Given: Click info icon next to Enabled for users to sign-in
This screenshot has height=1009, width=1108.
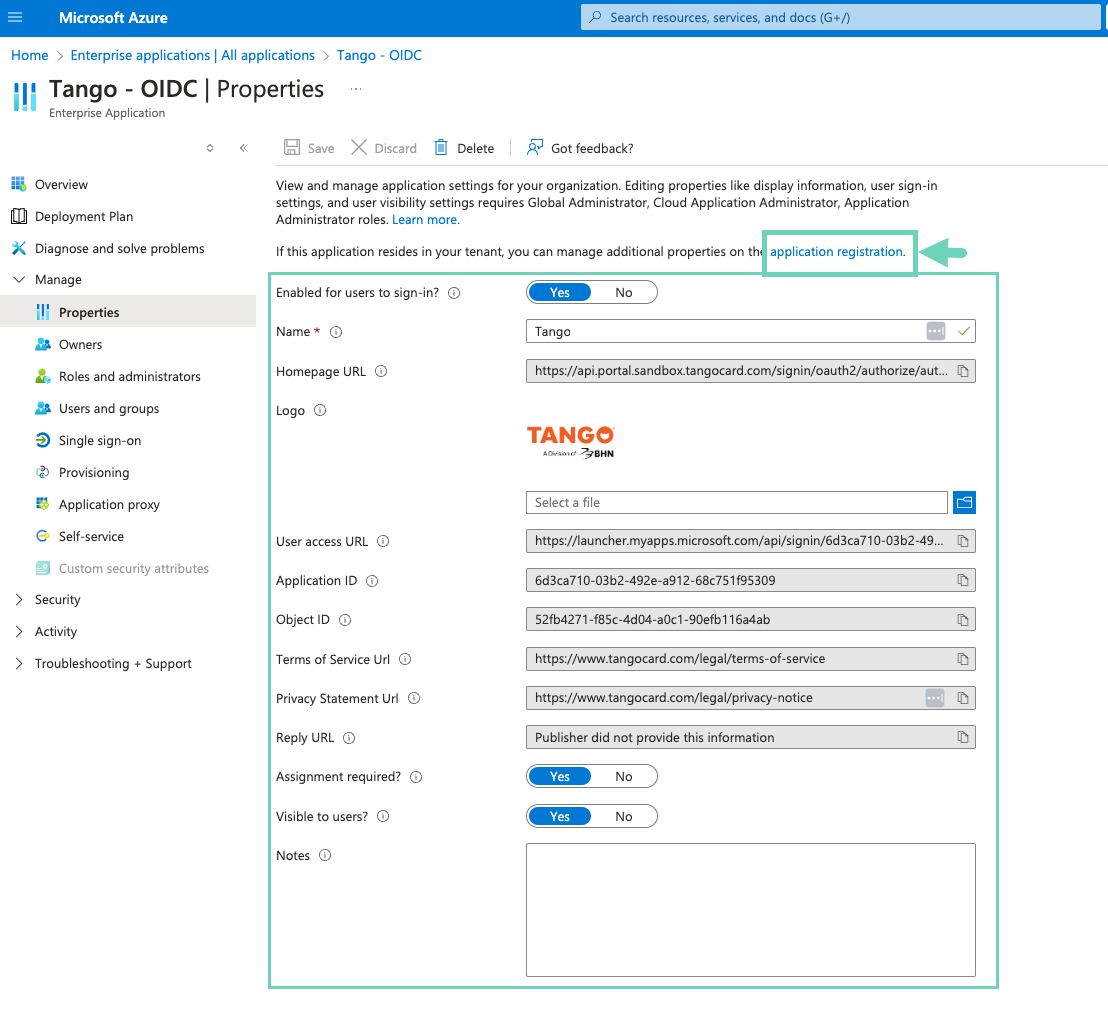Looking at the screenshot, I should [x=454, y=293].
